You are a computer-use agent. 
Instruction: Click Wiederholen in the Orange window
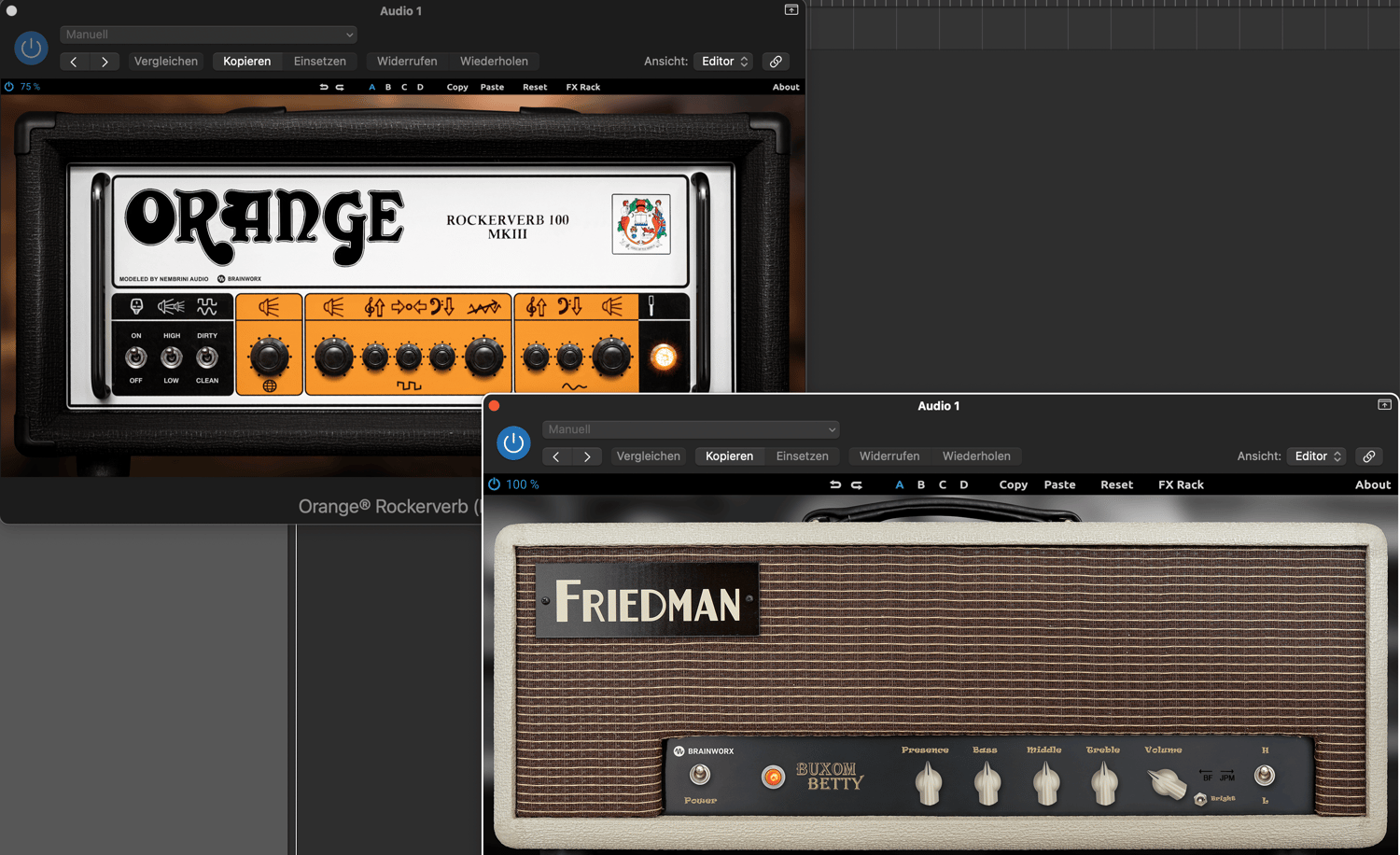494,62
